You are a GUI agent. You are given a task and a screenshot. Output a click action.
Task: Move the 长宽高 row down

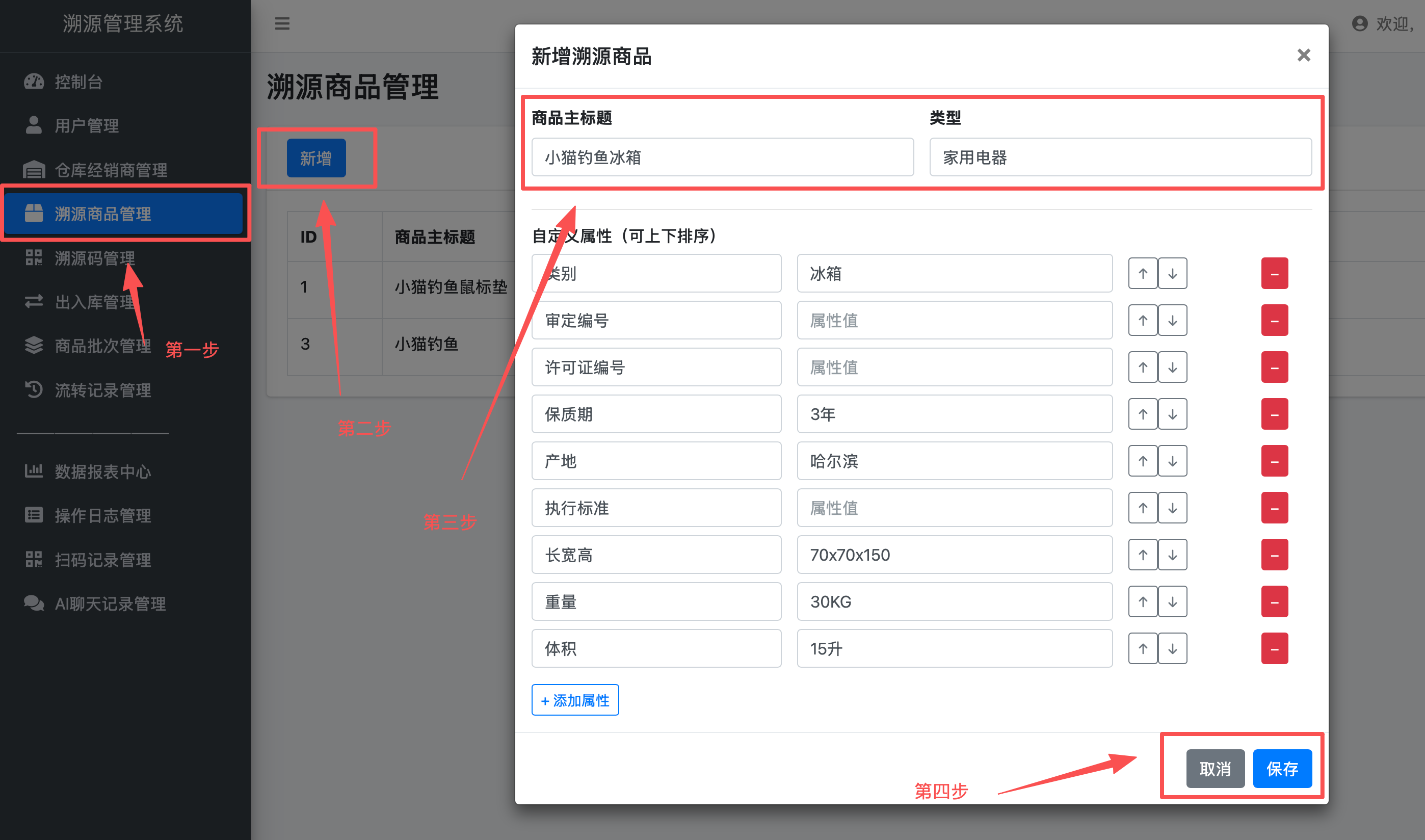(x=1172, y=555)
